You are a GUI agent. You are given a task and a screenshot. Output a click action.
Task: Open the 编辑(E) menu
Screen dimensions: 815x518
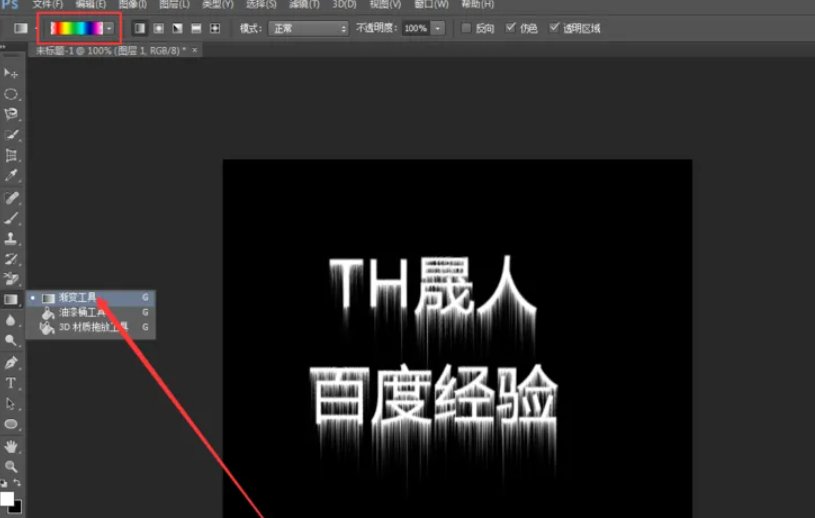90,4
